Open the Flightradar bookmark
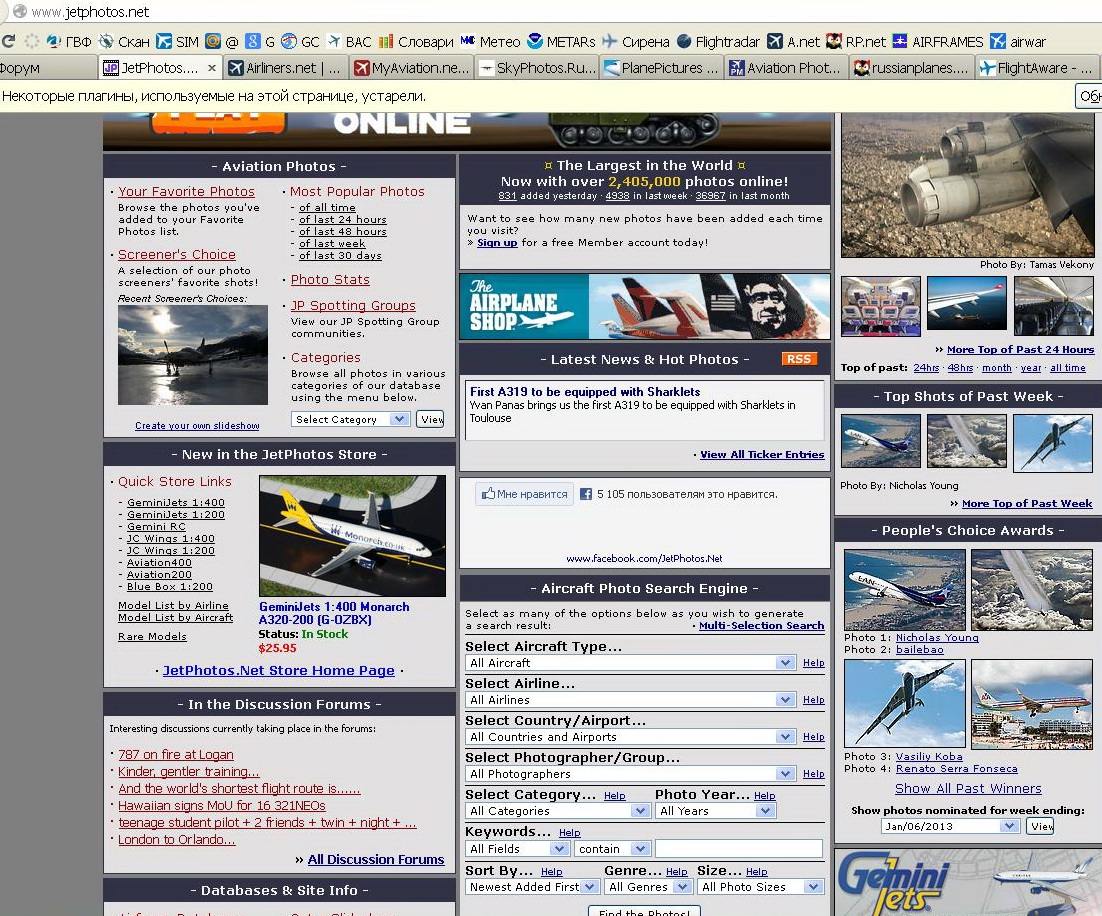The width and height of the screenshot is (1102, 916). (718, 41)
